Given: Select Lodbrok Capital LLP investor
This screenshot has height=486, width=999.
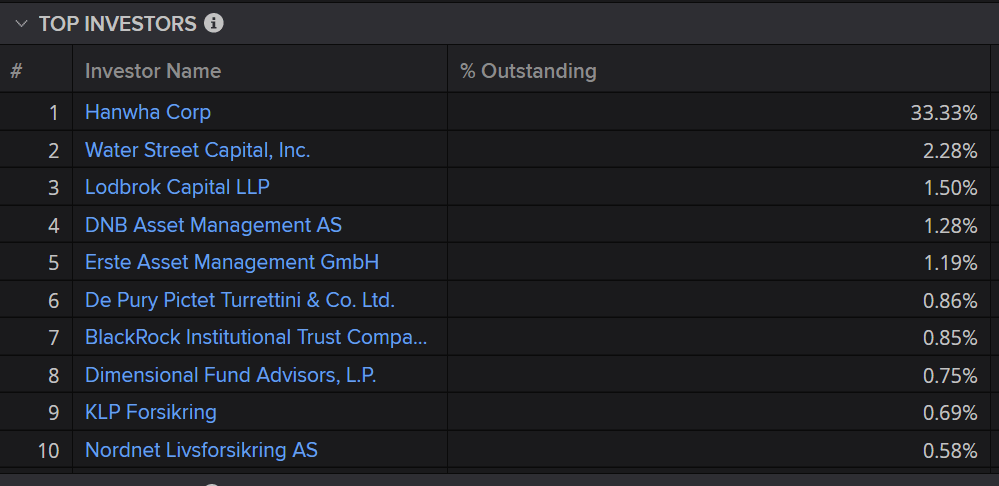Looking at the screenshot, I should point(177,187).
